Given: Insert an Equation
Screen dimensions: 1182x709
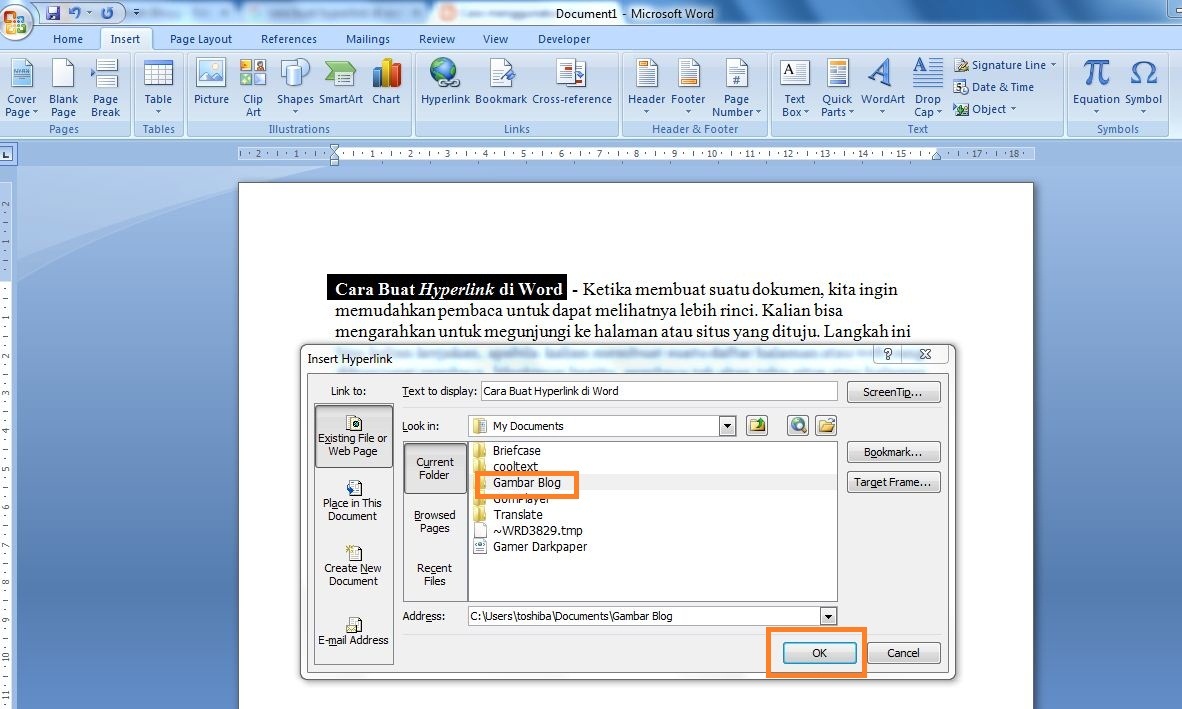Looking at the screenshot, I should click(x=1096, y=87).
